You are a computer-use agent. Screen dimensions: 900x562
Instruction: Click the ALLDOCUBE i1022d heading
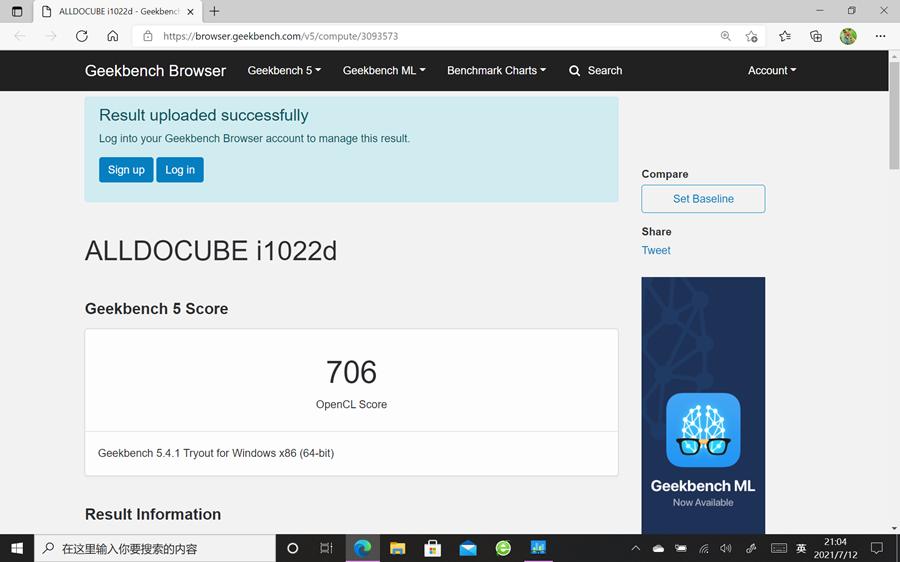(211, 251)
